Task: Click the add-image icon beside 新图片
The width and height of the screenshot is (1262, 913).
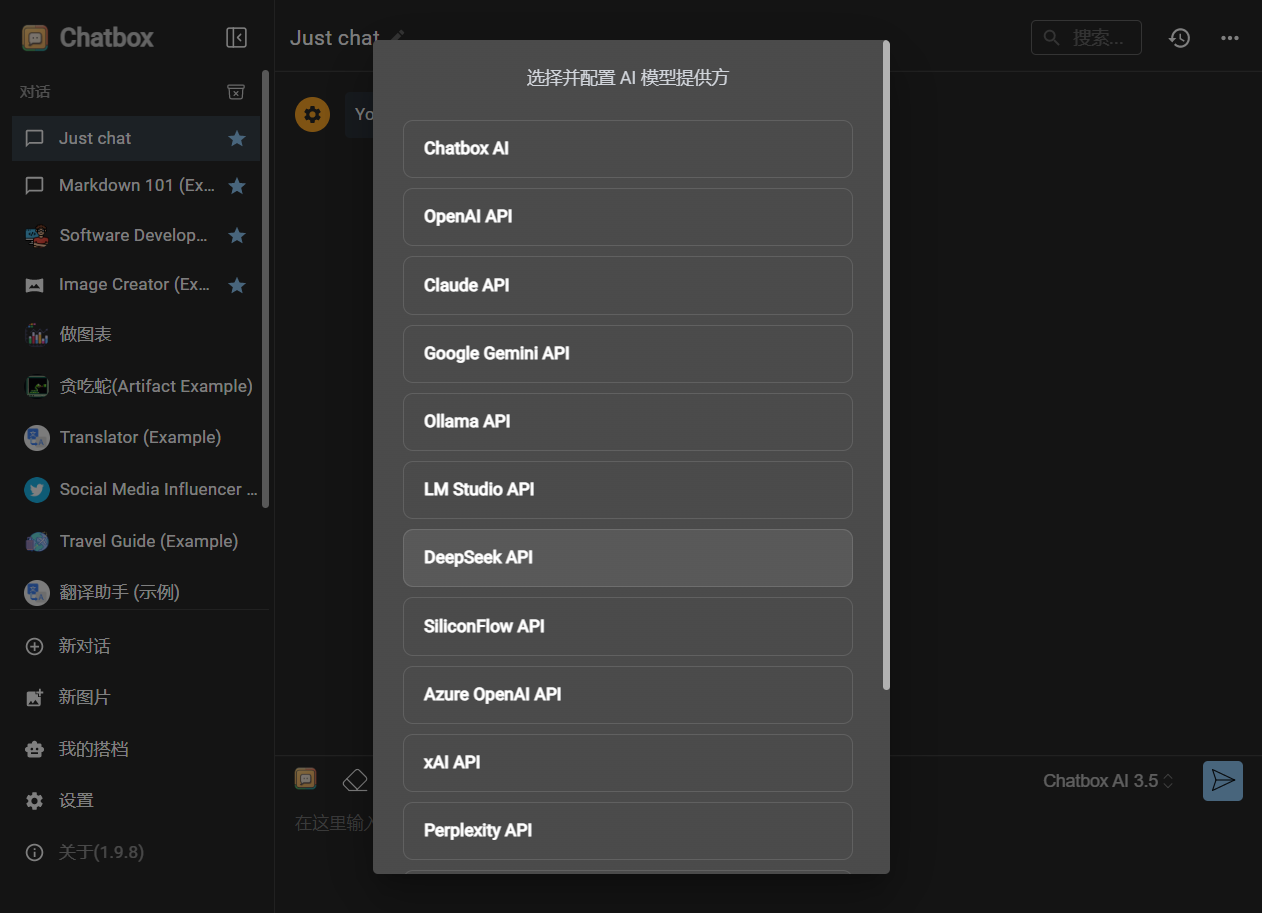Action: [35, 698]
